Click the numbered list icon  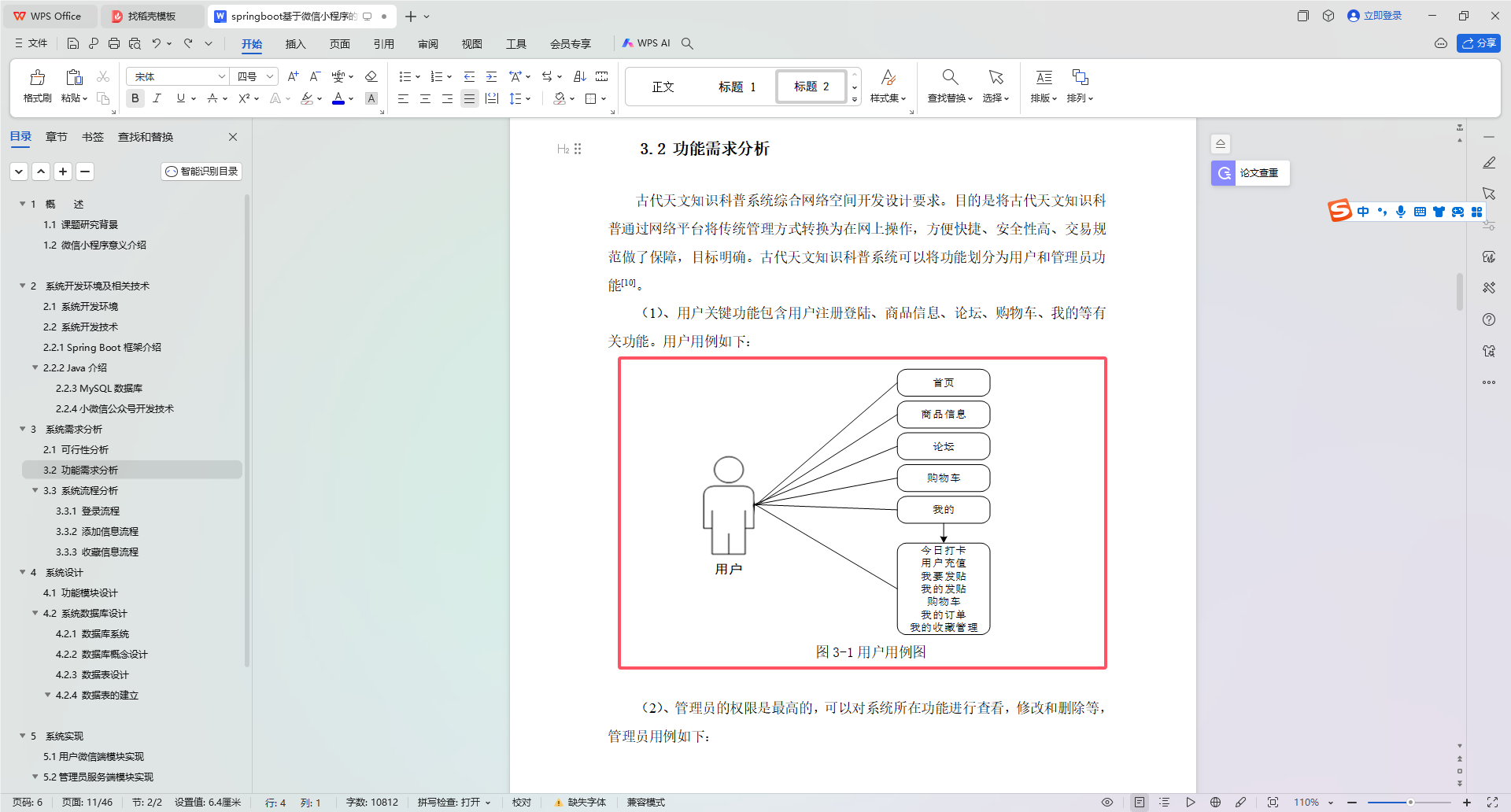437,76
